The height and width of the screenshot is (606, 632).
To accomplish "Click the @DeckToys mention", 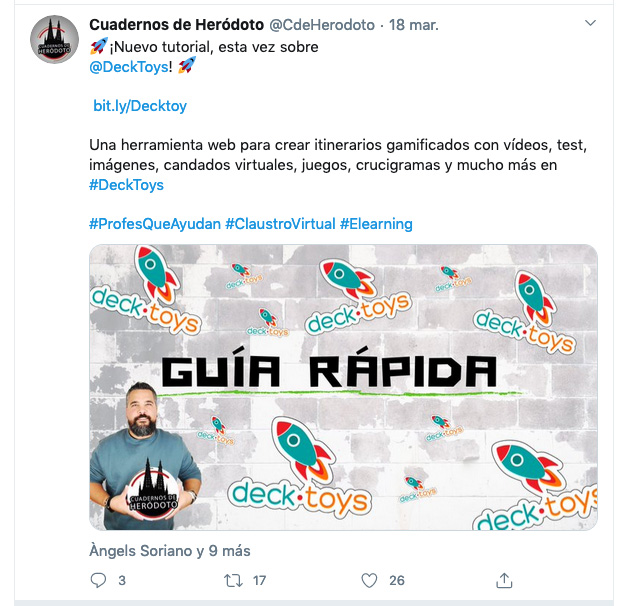I will pos(129,67).
